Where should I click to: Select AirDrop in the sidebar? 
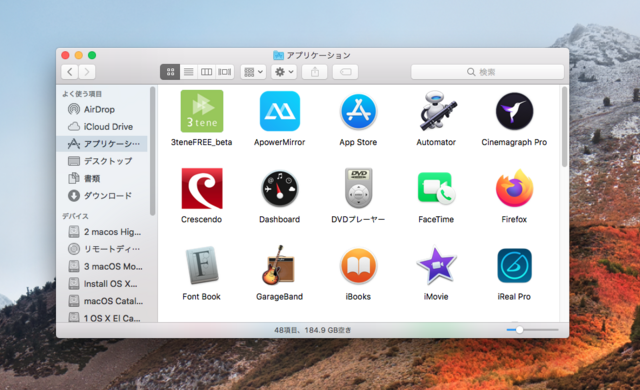102,109
